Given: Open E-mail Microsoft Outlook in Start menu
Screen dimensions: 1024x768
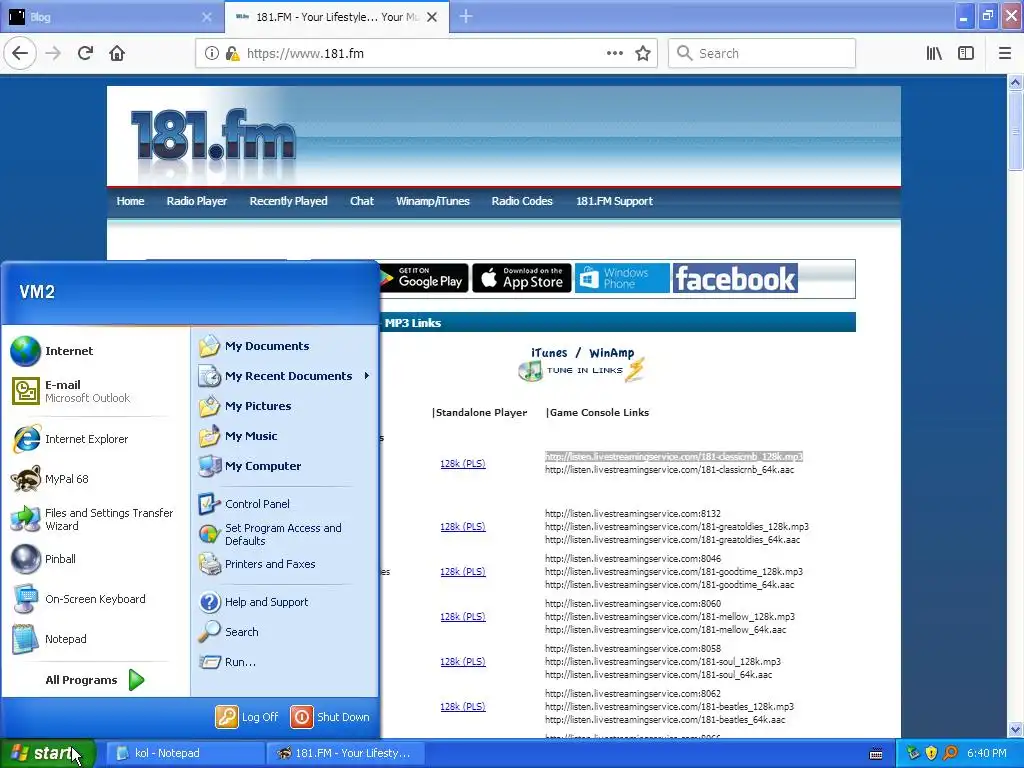Looking at the screenshot, I should pyautogui.click(x=95, y=391).
